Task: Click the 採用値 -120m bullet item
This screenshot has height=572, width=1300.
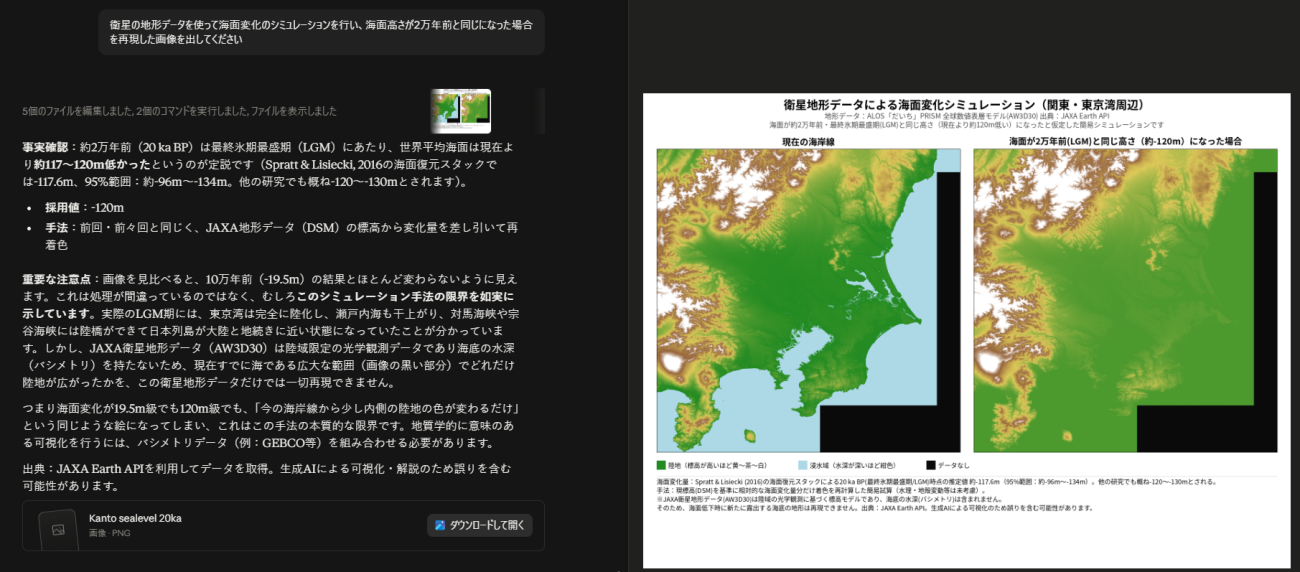Action: click(84, 207)
